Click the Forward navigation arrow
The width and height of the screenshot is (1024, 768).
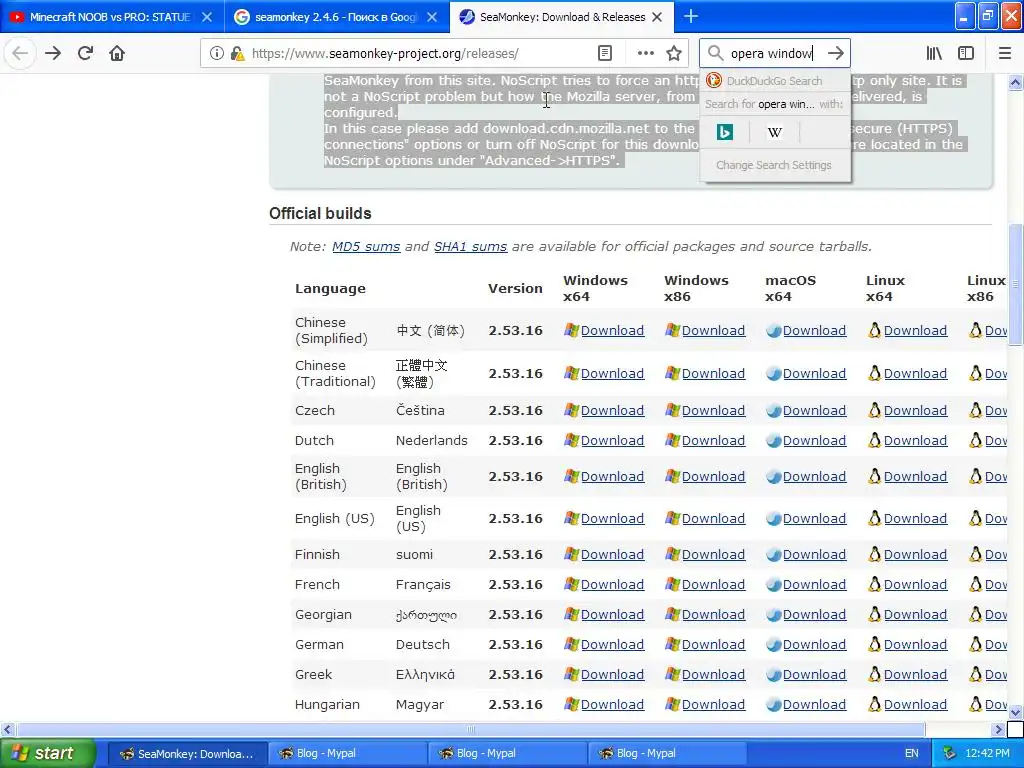point(53,53)
